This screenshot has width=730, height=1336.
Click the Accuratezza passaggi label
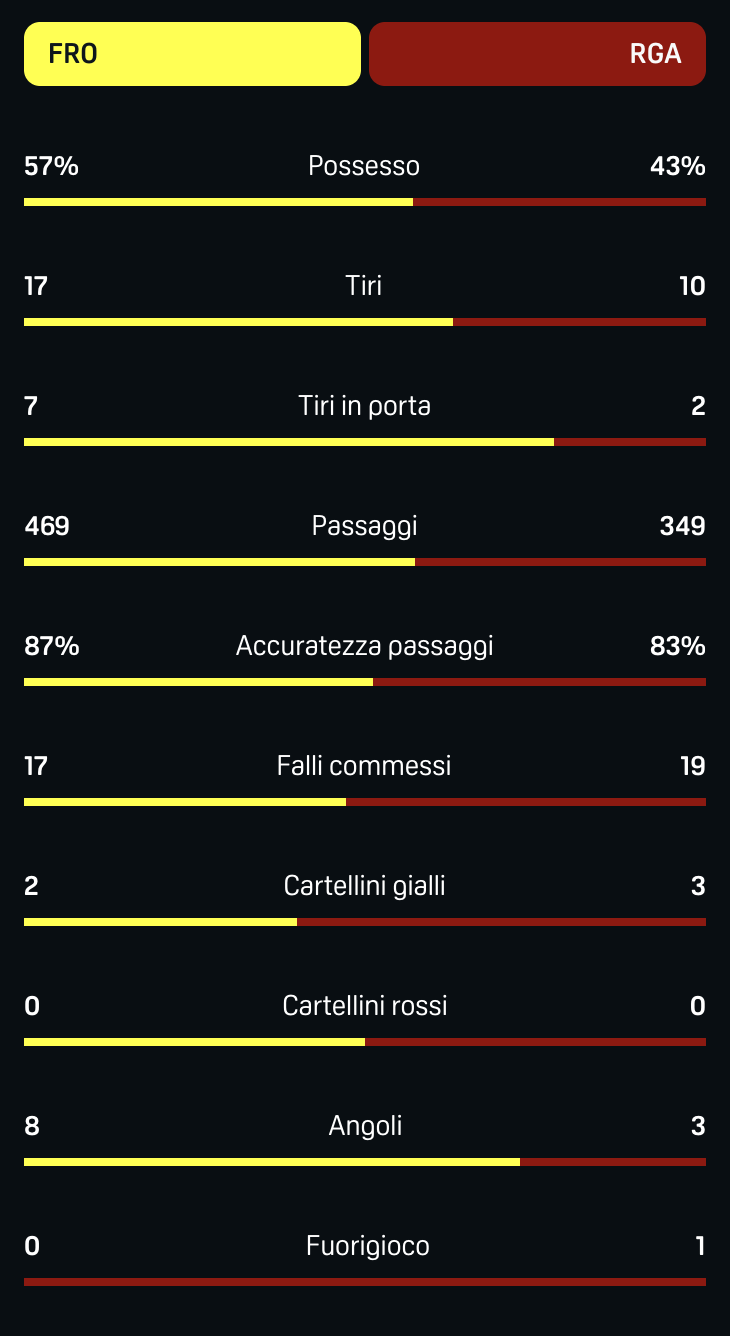click(364, 646)
